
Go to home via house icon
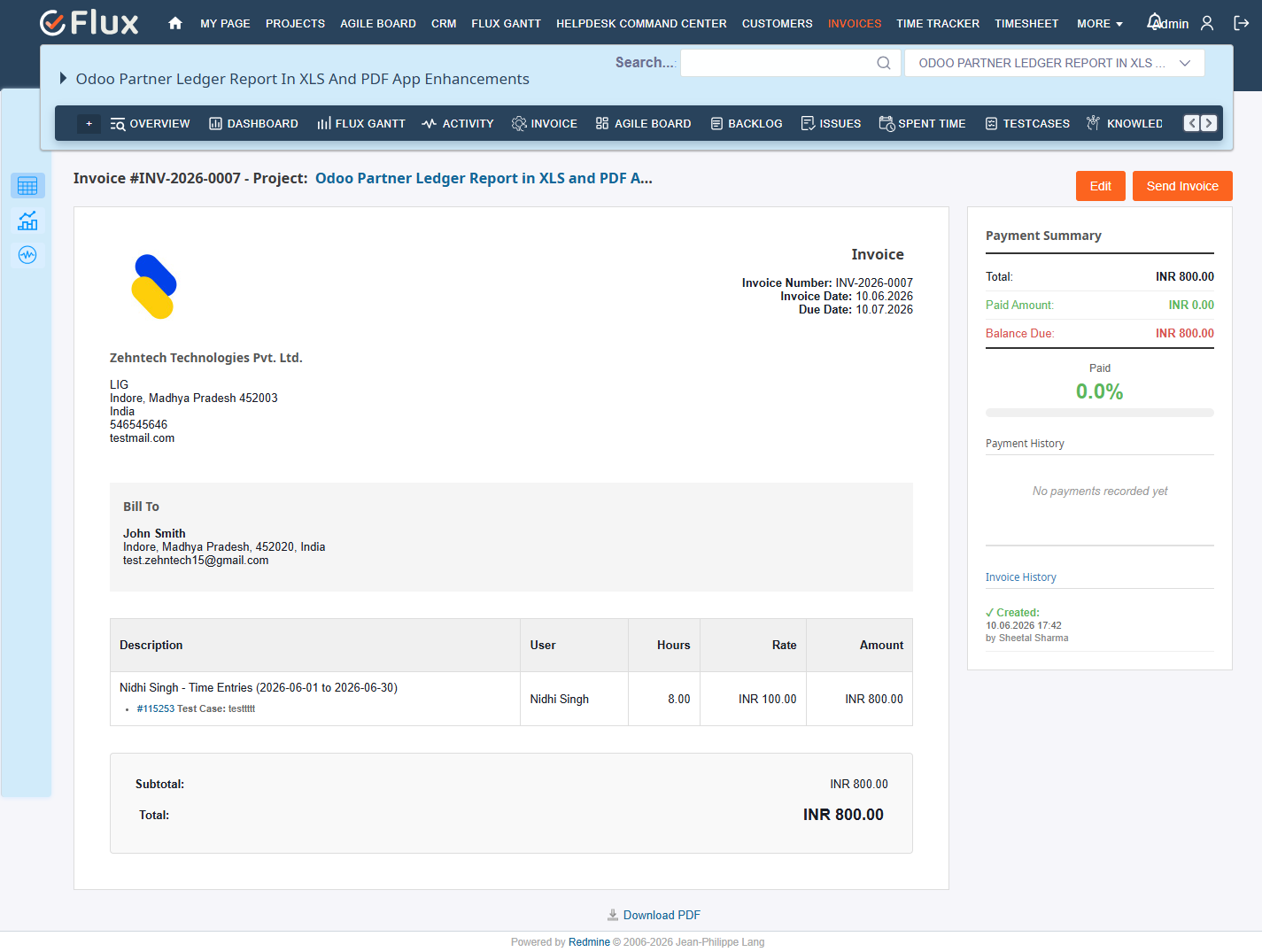pyautogui.click(x=175, y=24)
